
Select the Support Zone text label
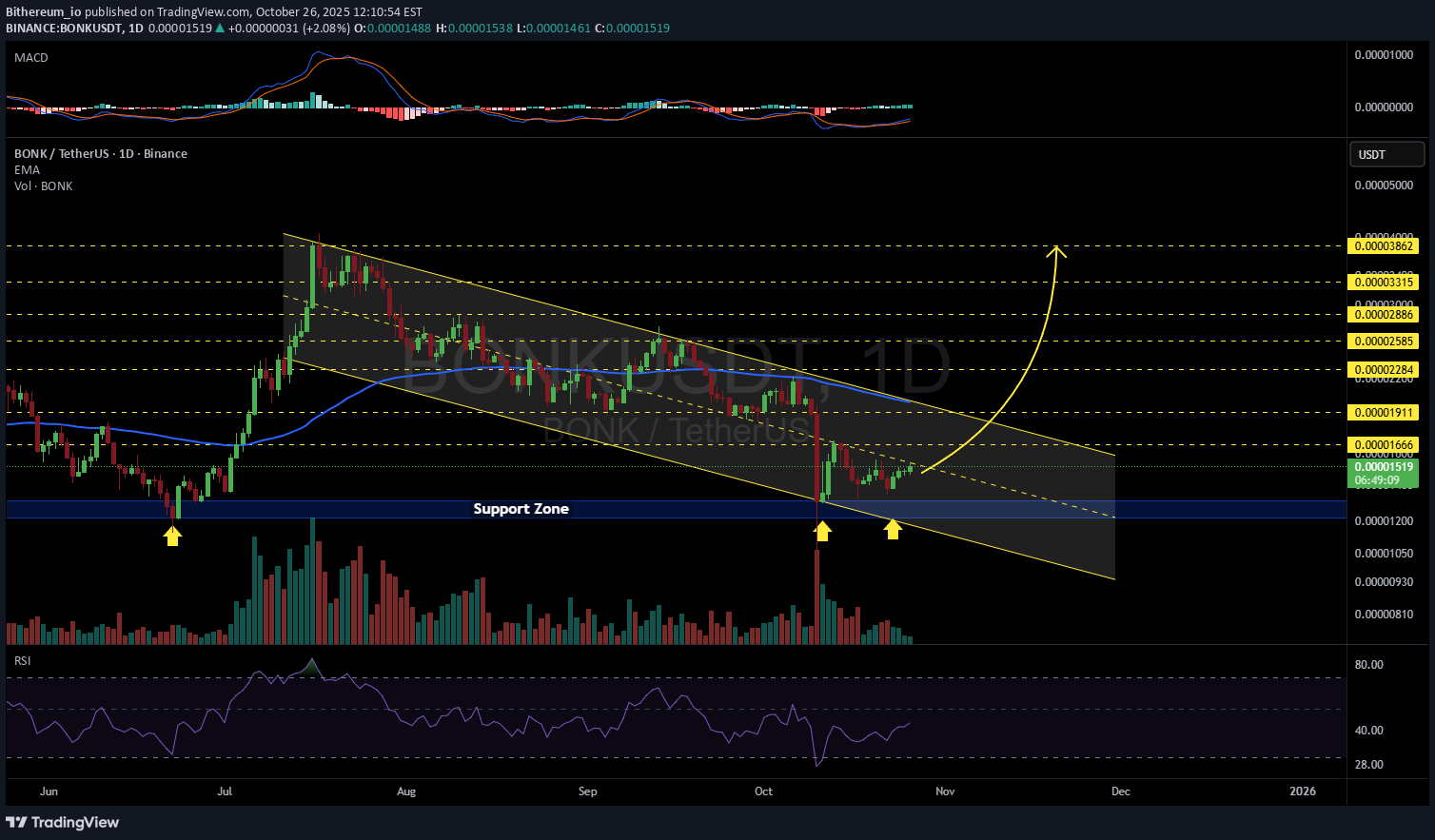click(521, 509)
